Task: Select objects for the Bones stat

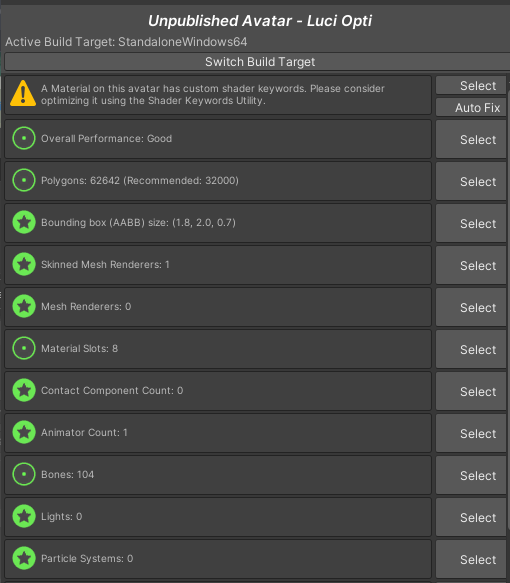Action: 471,476
